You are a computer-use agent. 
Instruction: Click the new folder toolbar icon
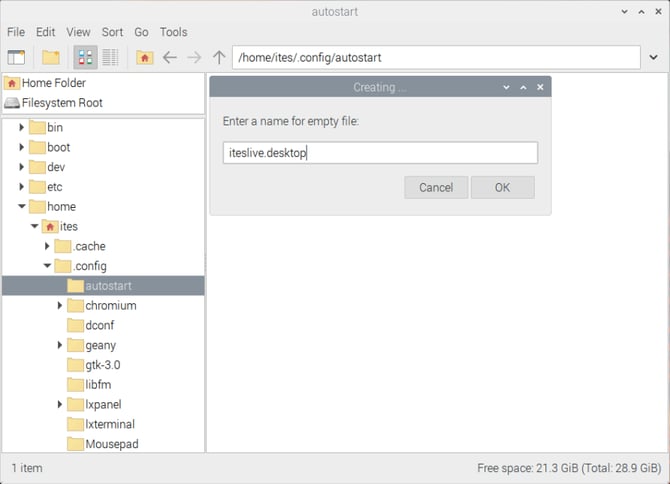point(50,58)
